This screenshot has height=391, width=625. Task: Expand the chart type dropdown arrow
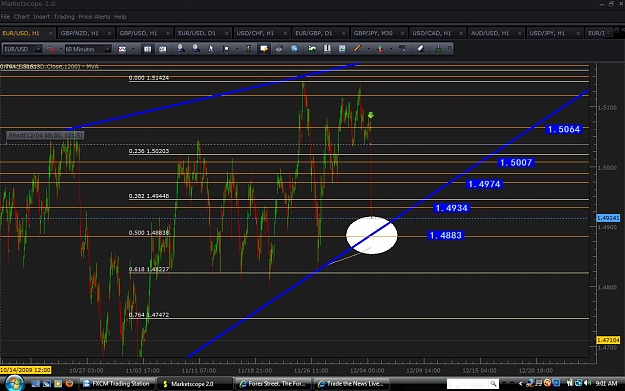133,49
